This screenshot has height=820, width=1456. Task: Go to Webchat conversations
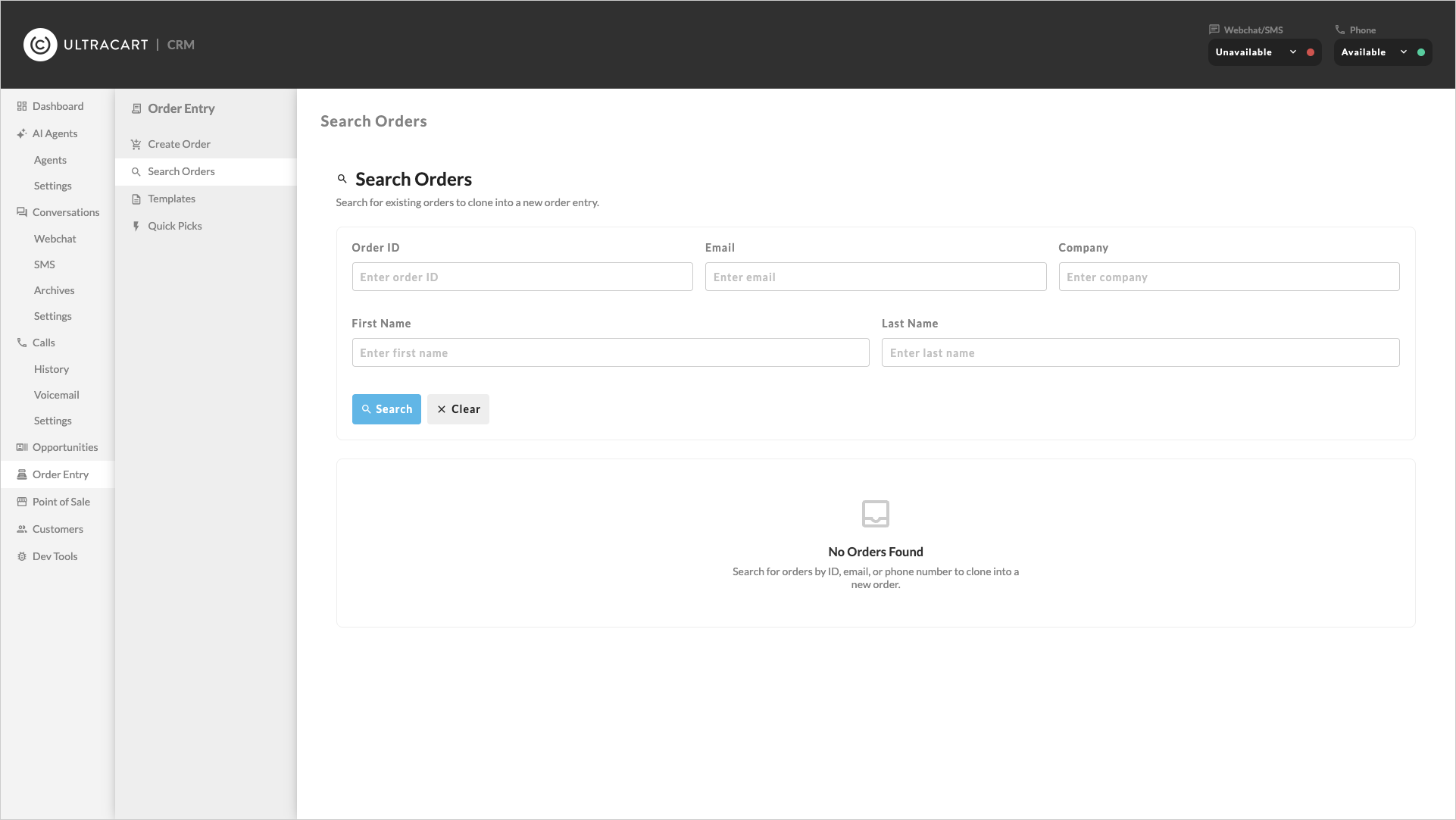pos(55,239)
